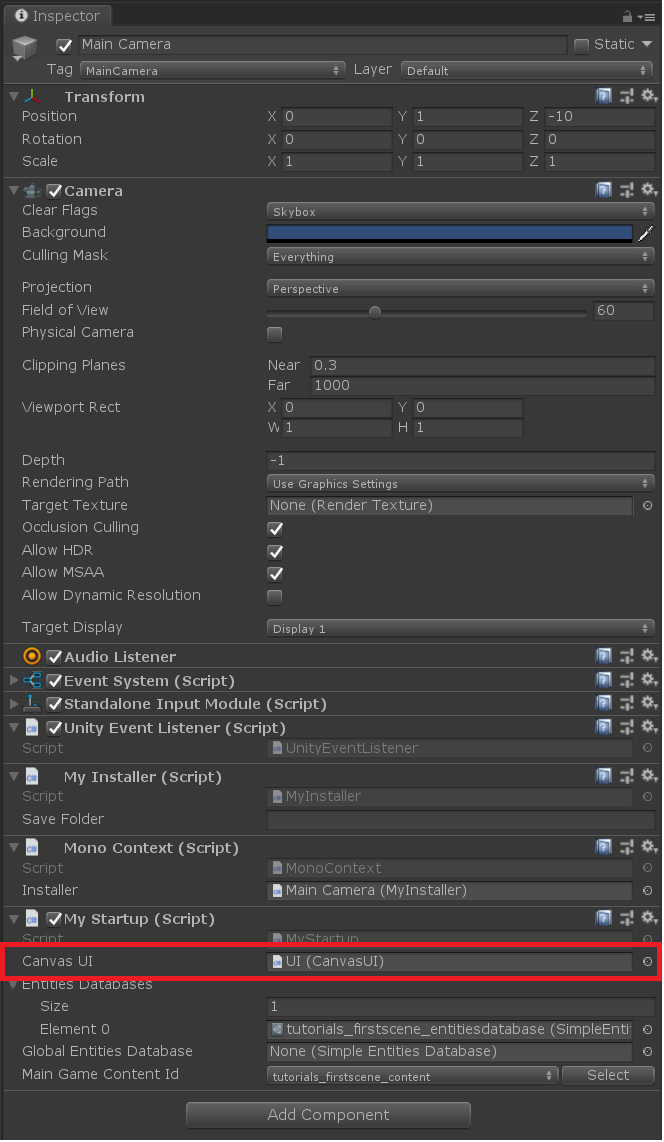Enable the Physical Camera checkbox
This screenshot has height=1142, width=664.
[274, 334]
